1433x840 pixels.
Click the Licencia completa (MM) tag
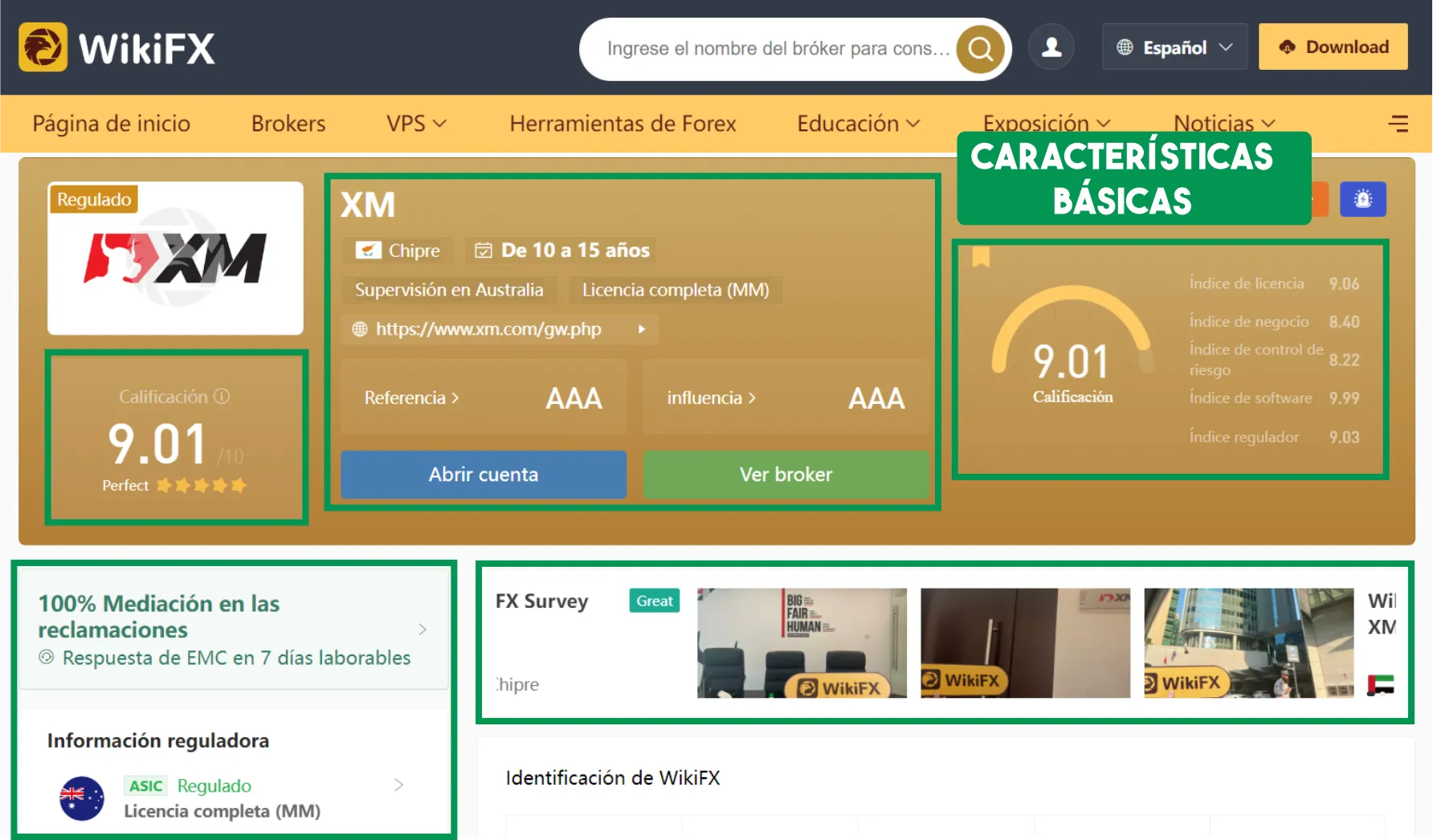(676, 290)
